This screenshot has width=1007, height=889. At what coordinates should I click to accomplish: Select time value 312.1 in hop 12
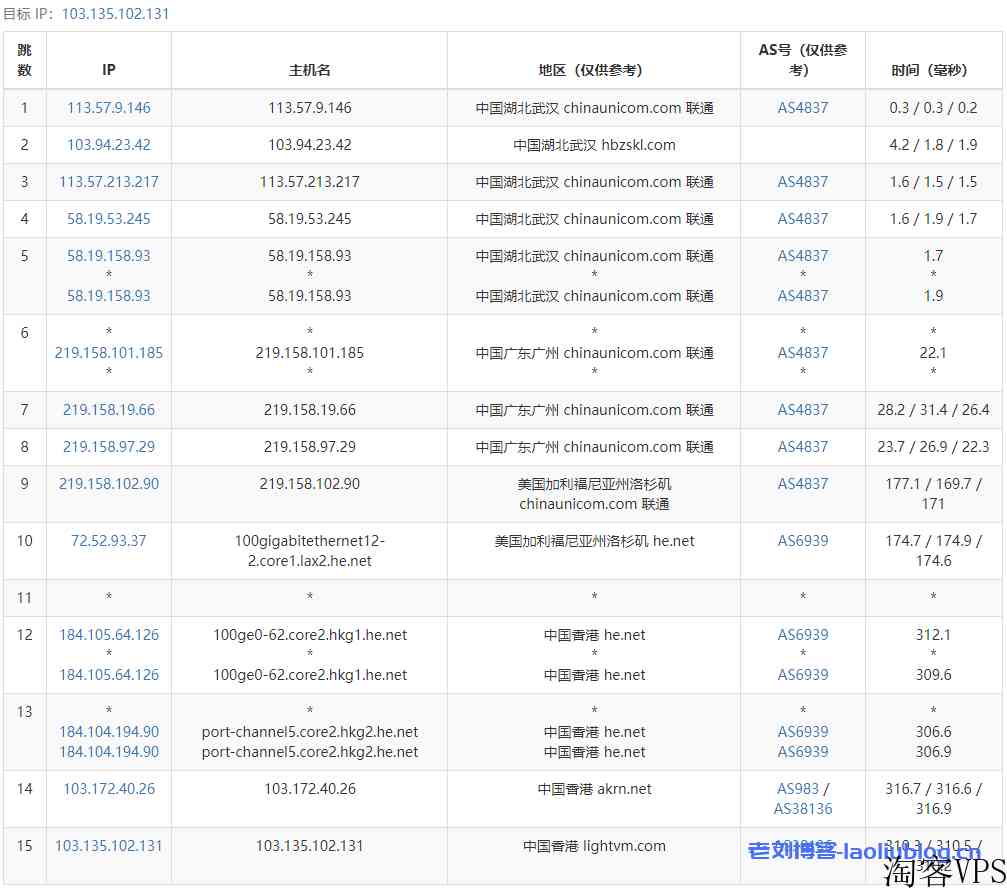tap(933, 635)
